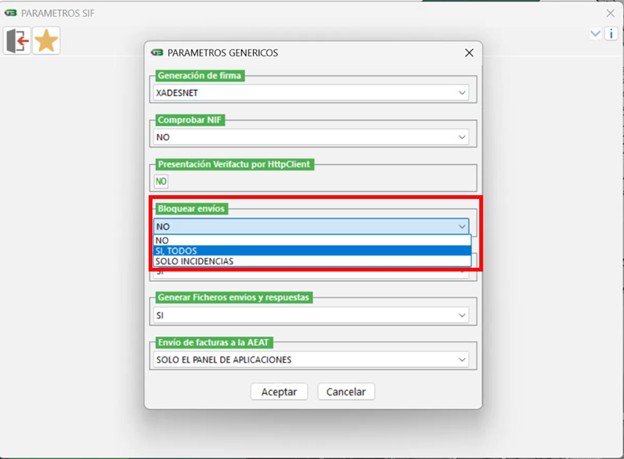624x459 pixels.
Task: Close the PARAMETROS GENERICOS dialog
Action: pos(469,52)
